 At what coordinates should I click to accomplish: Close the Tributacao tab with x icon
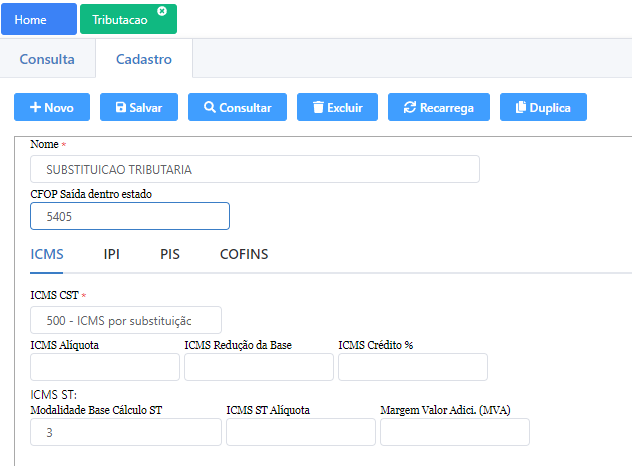point(162,11)
